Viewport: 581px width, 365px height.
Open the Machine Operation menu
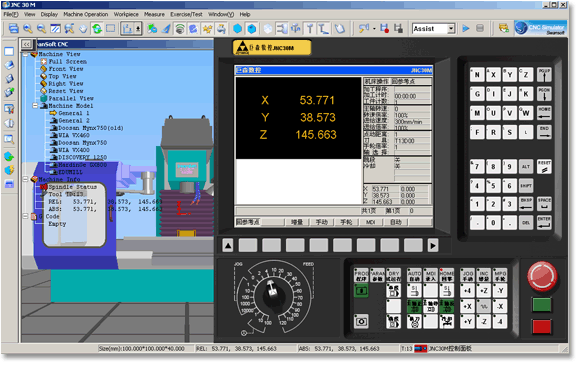coord(86,14)
